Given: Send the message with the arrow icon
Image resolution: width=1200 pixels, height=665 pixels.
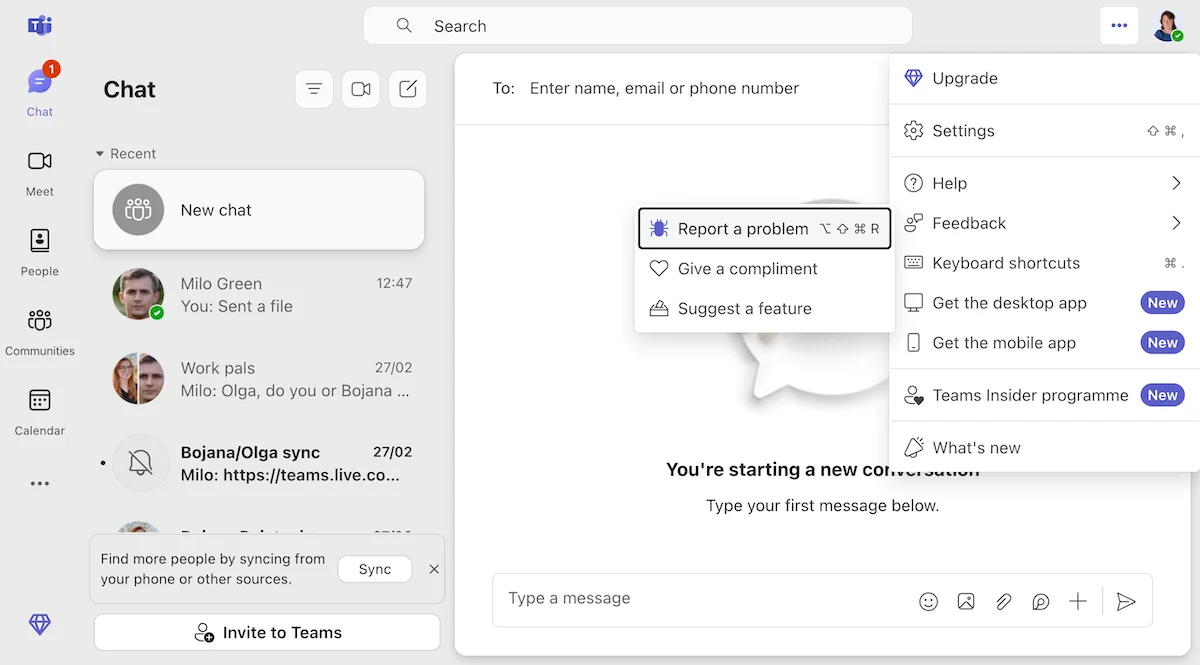Looking at the screenshot, I should coord(1126,601).
